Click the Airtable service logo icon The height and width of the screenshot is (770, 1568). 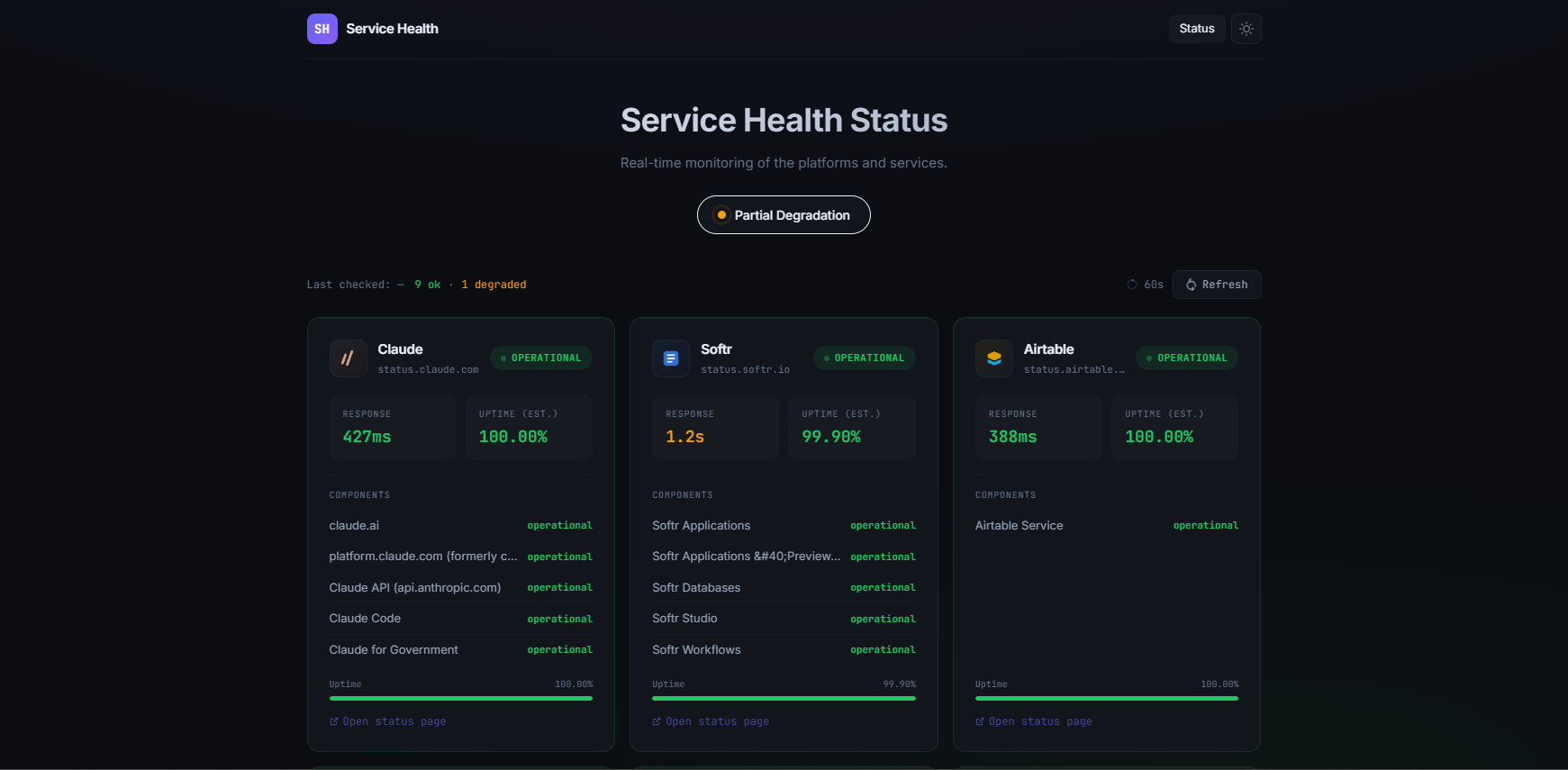pos(994,358)
